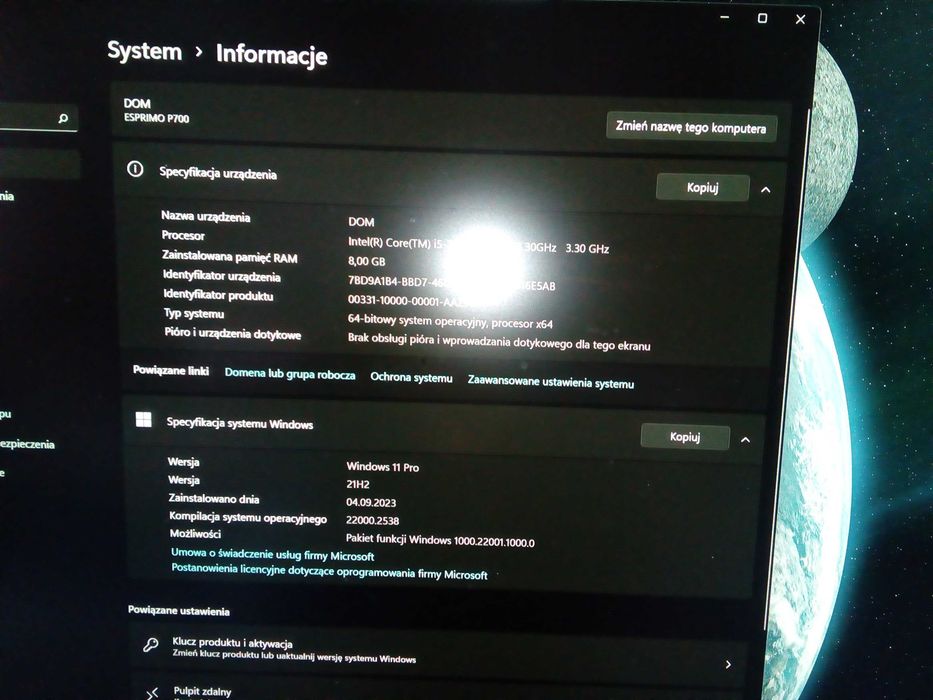Select Pakiet funkcji Windows 1000.22001.1000.0 value
Viewport: 933px width, 700px height.
point(440,540)
